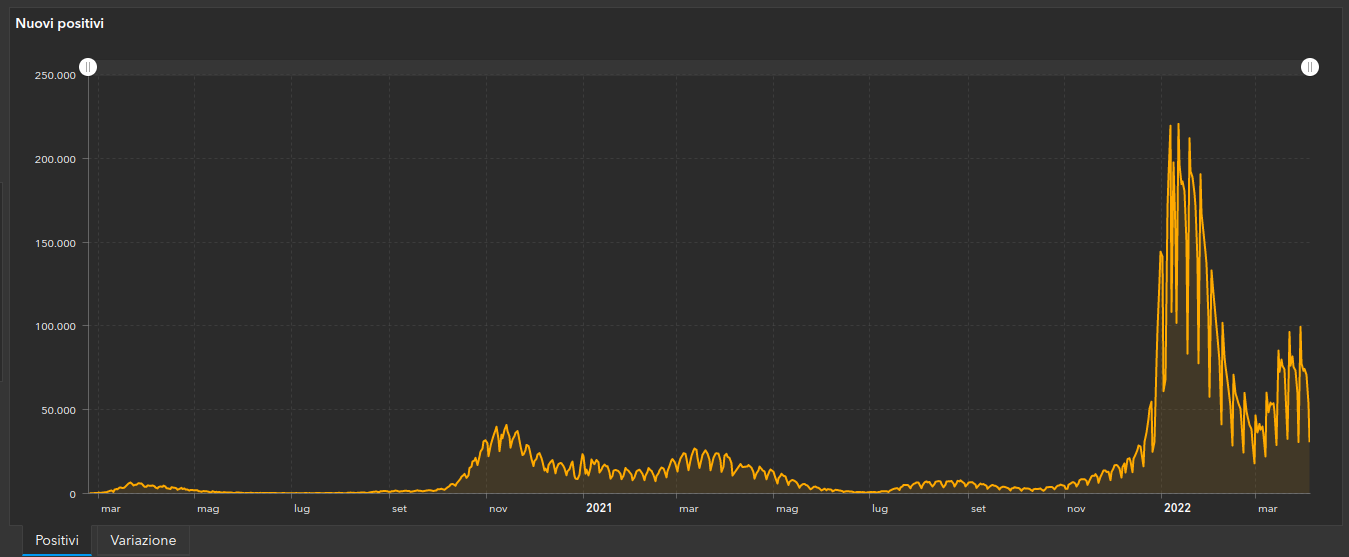The height and width of the screenshot is (557, 1349).
Task: Click the 2021 label on the time axis
Action: (x=598, y=508)
